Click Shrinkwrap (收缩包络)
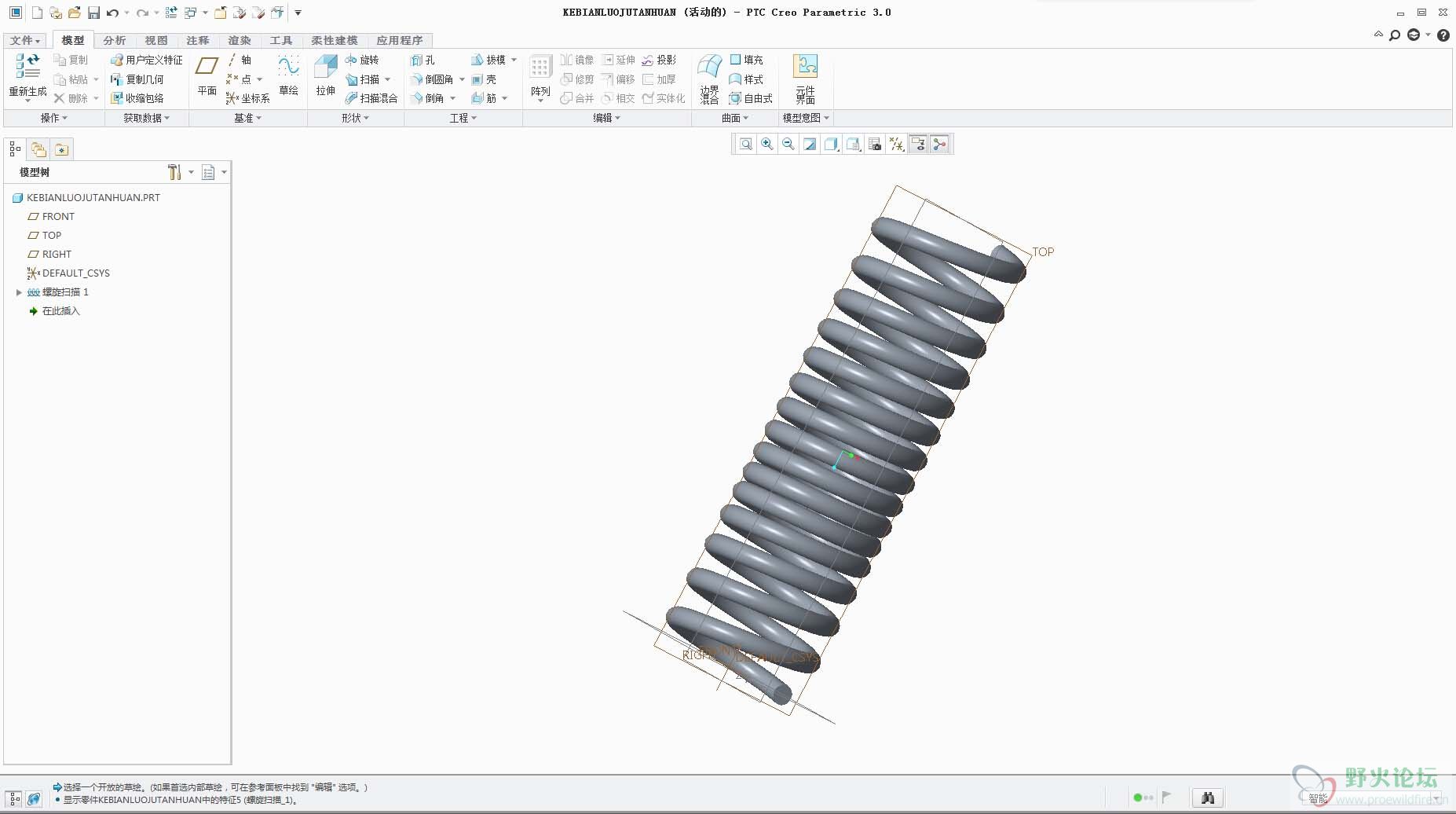1456x814 pixels. tap(137, 98)
